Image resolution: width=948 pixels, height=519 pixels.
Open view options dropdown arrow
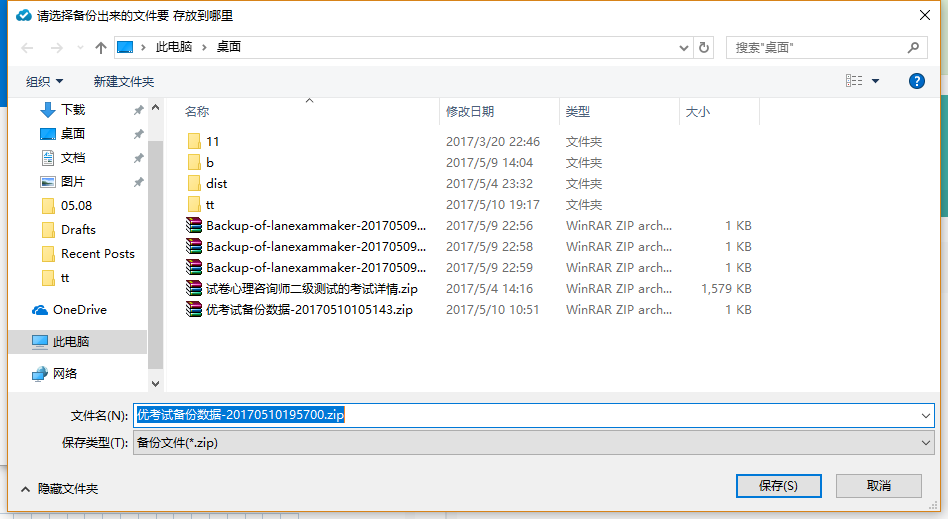pyautogui.click(x=875, y=81)
